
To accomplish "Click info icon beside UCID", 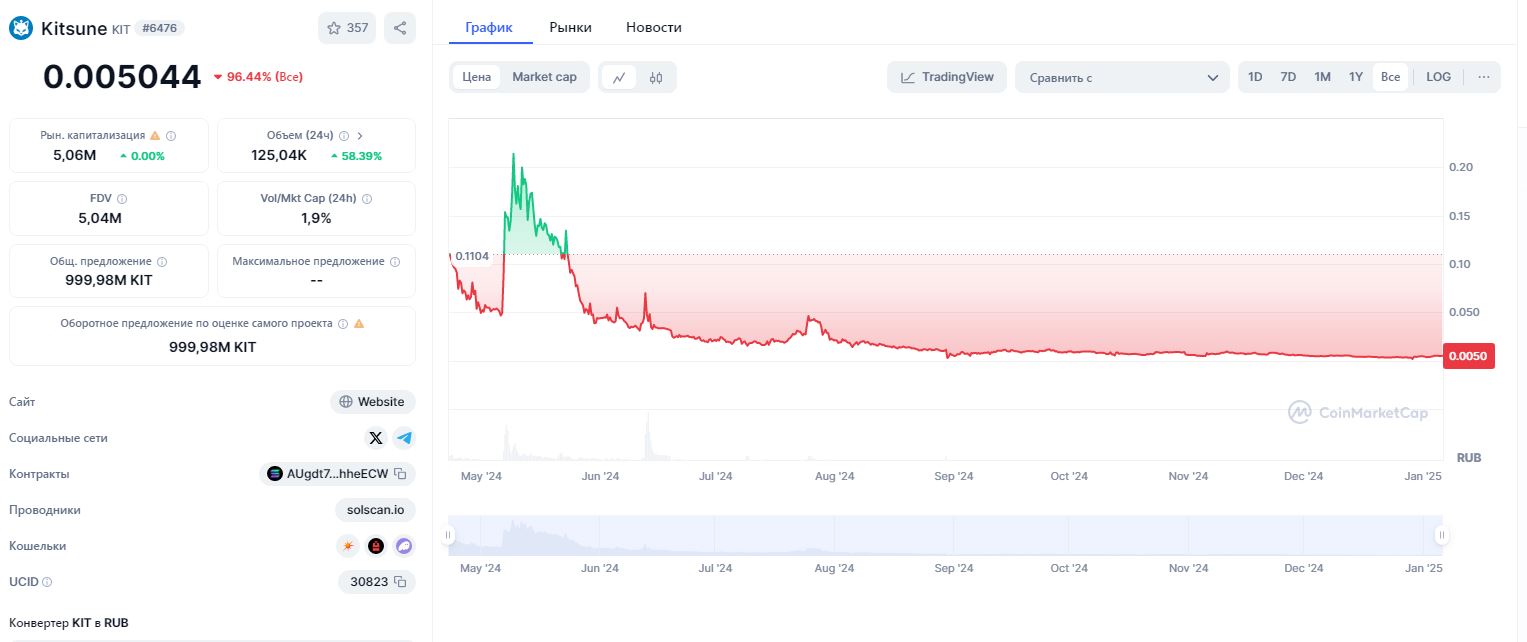I will click(47, 582).
